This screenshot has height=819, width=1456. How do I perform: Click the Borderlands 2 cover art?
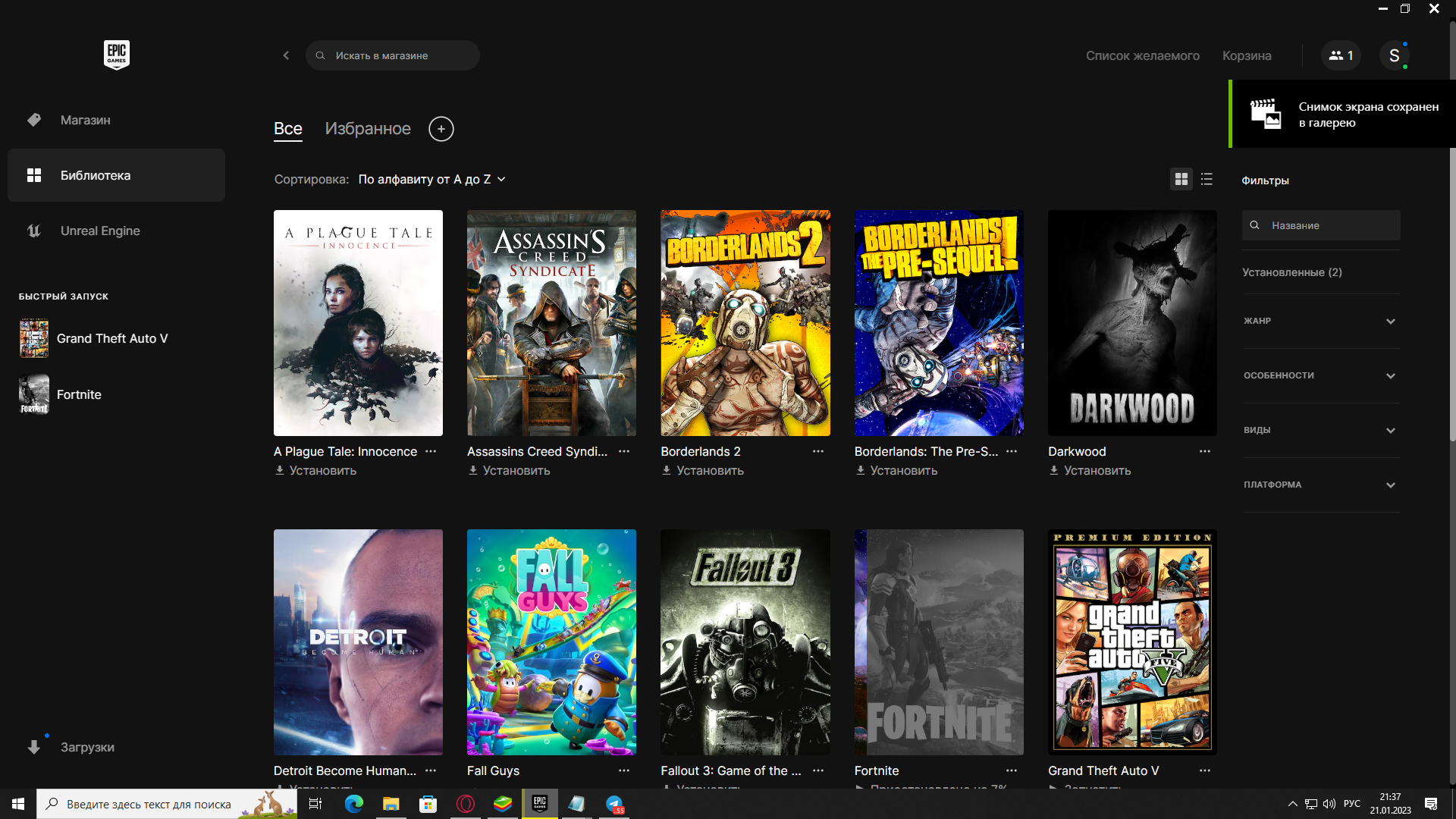745,323
